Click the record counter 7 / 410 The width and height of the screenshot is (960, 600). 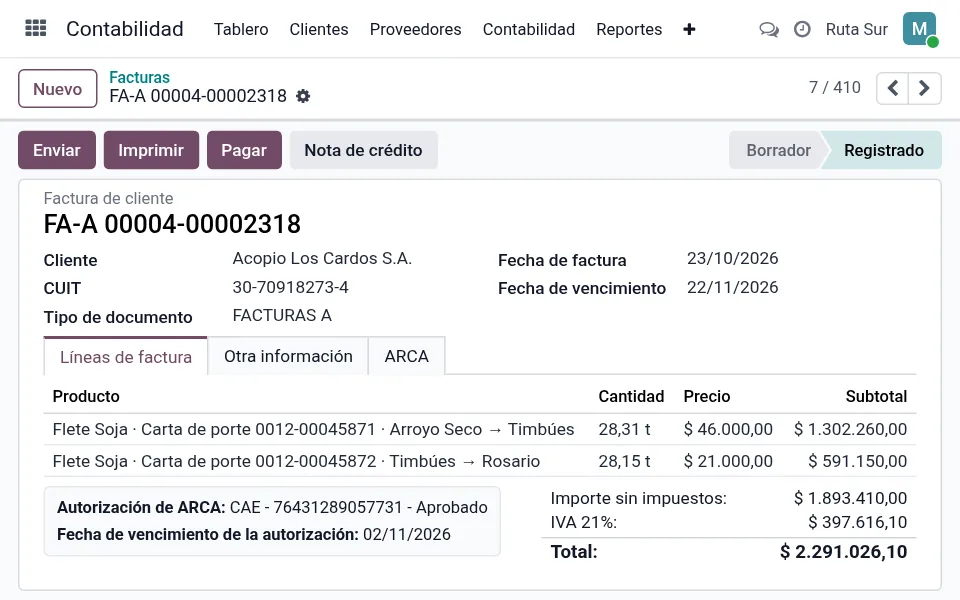(x=834, y=88)
